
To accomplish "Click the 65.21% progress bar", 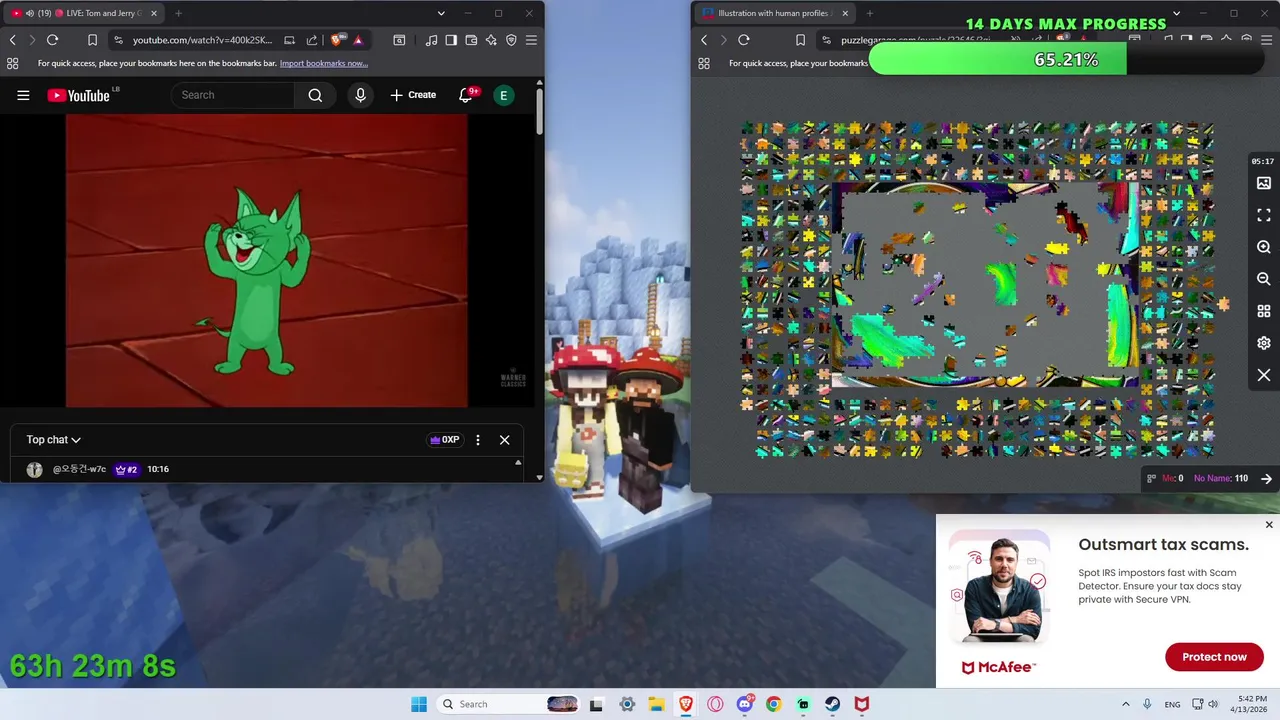I will coord(1066,60).
